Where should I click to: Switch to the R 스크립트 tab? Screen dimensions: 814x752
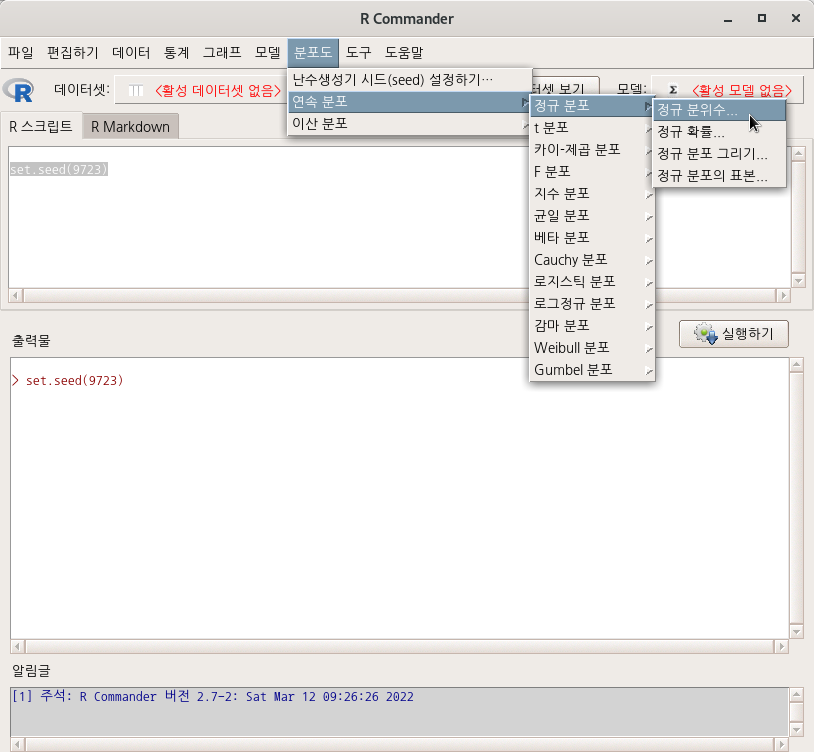(41, 126)
